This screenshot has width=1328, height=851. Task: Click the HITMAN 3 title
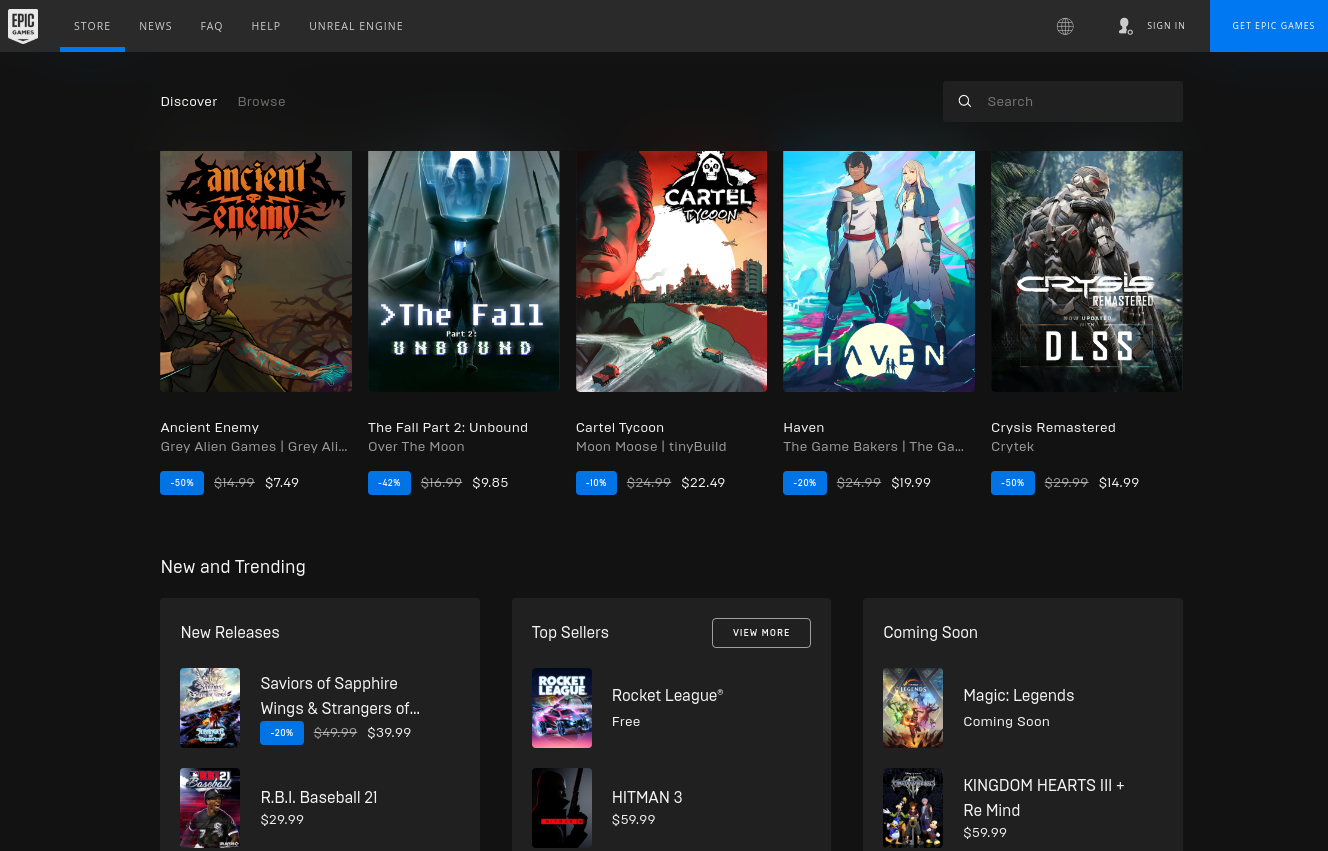(647, 797)
